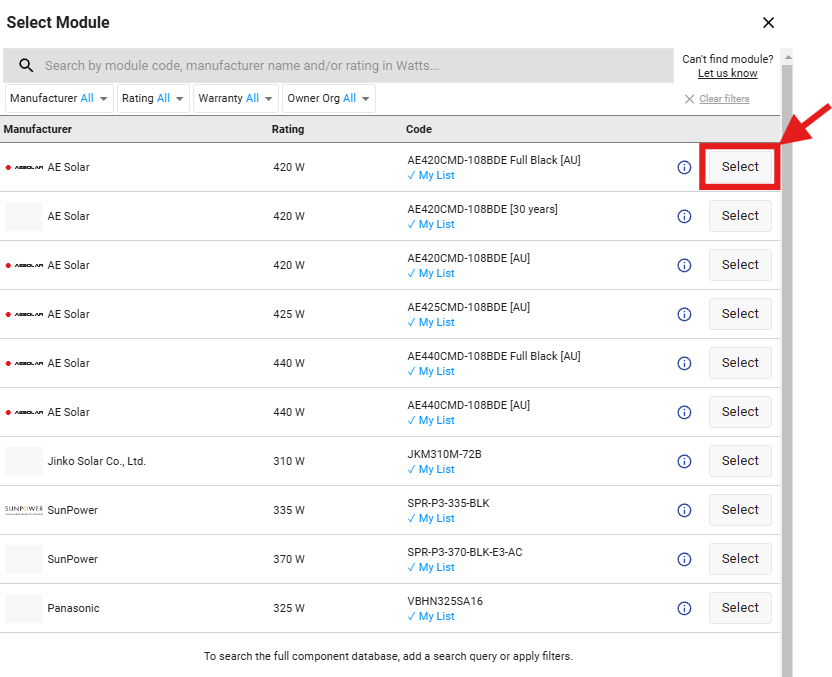832x677 pixels.
Task: Click AE Solar logo in first row
Action: tap(24, 168)
